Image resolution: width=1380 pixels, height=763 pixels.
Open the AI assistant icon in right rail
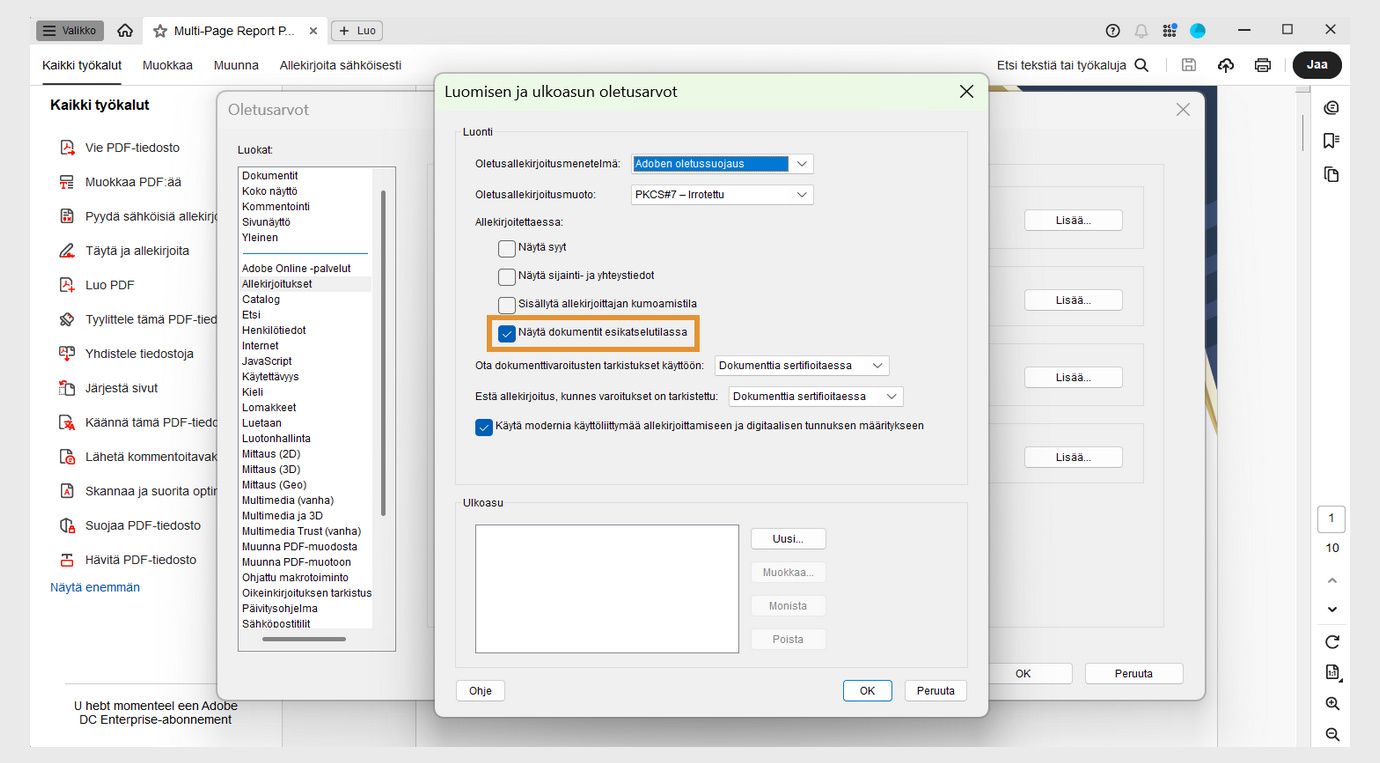(1331, 108)
